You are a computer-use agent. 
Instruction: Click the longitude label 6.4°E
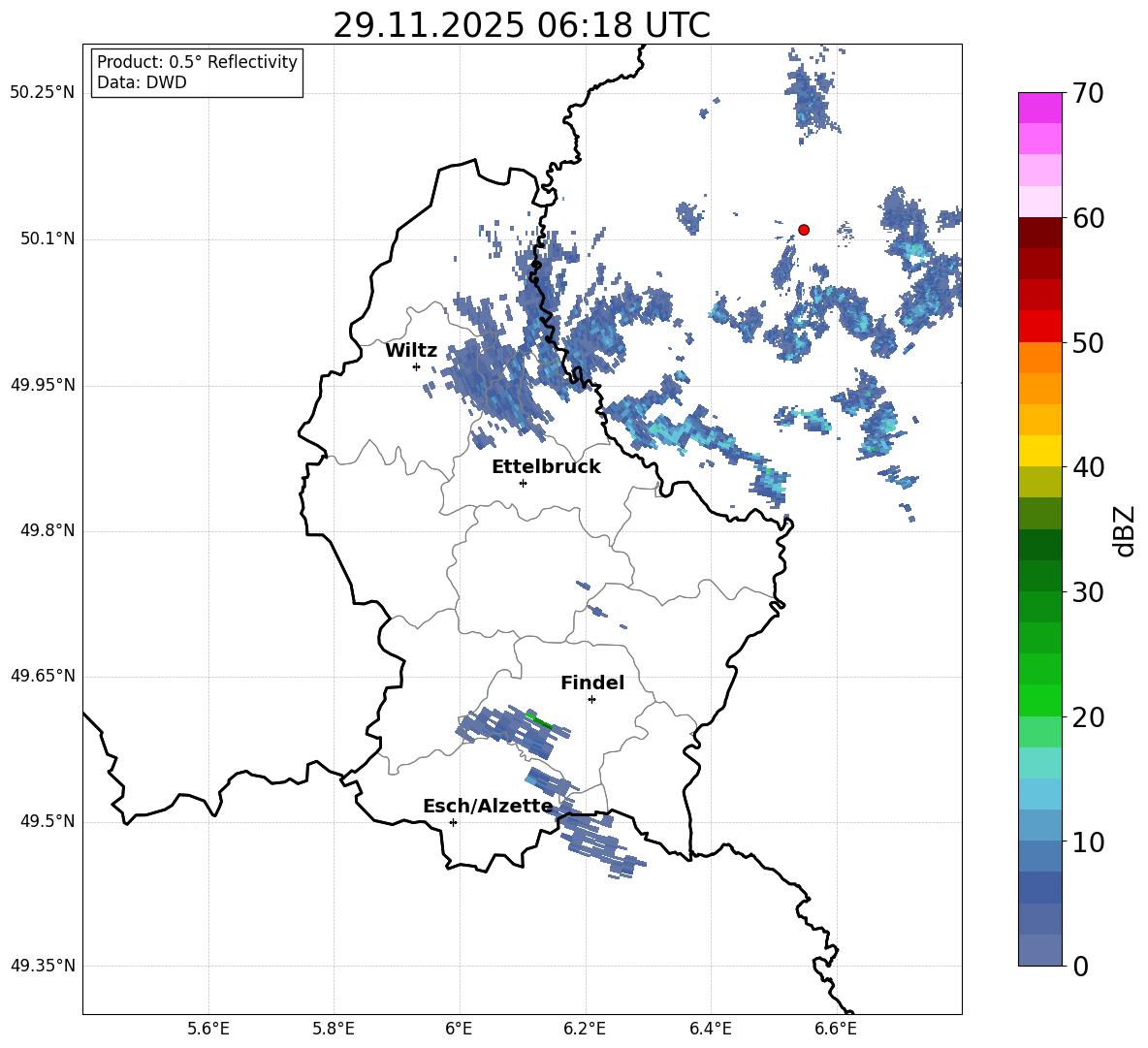pyautogui.click(x=710, y=1029)
